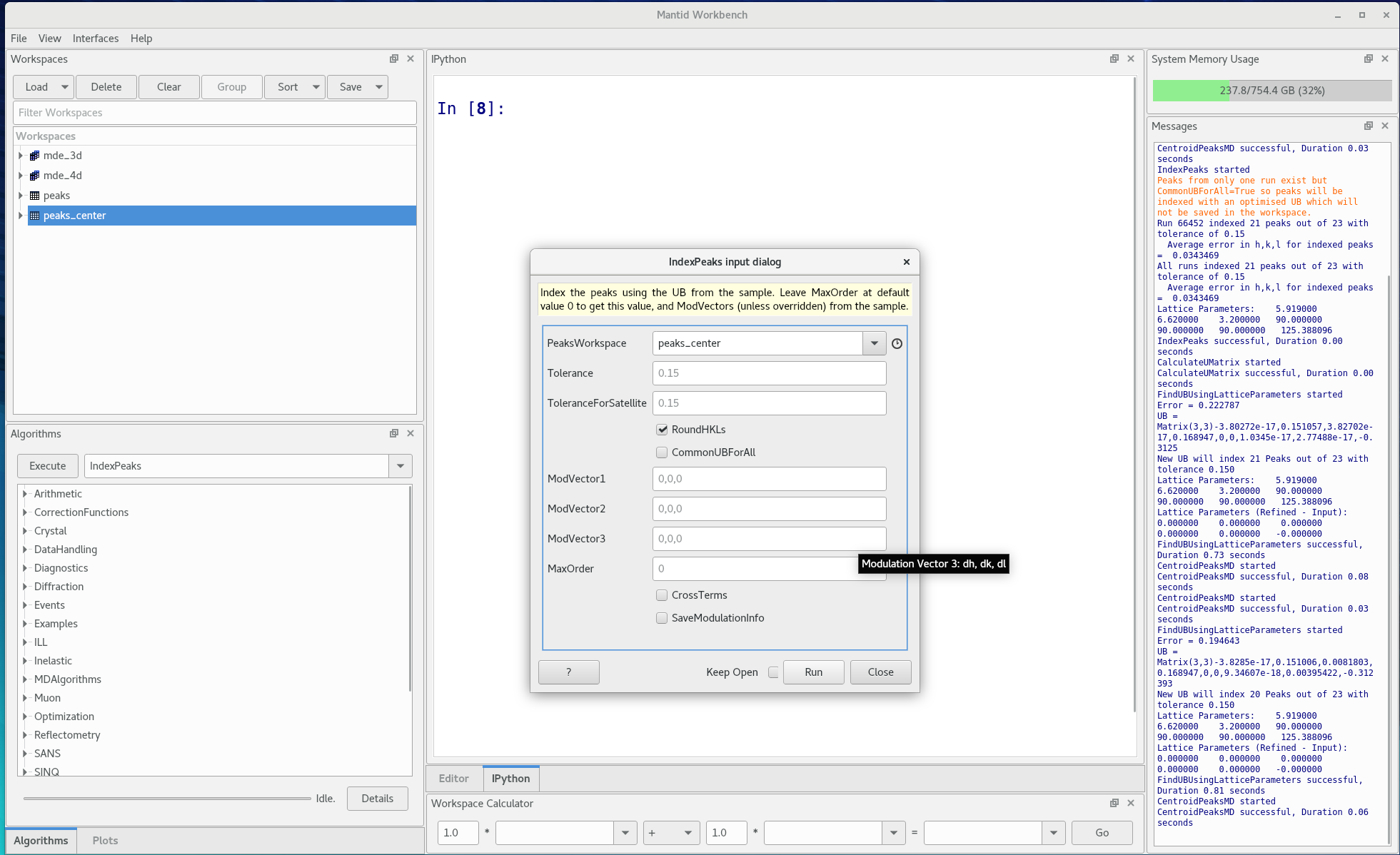Click the IndexPeaks algorithm execute icon
This screenshot has width=1400, height=855.
pos(46,465)
